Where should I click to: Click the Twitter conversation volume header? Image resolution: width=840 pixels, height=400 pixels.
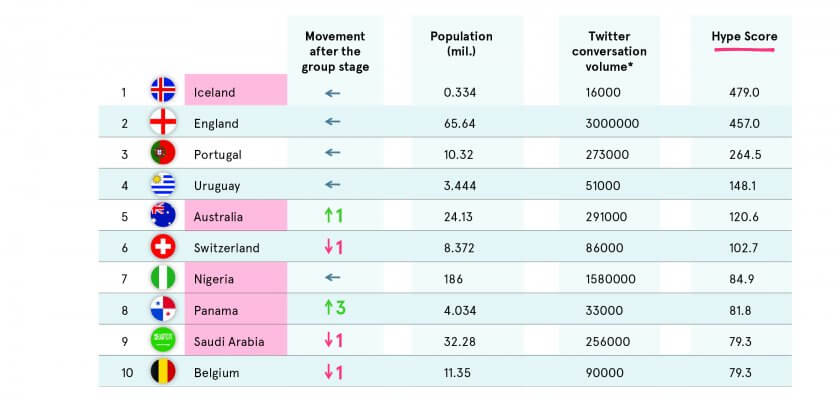coord(617,51)
